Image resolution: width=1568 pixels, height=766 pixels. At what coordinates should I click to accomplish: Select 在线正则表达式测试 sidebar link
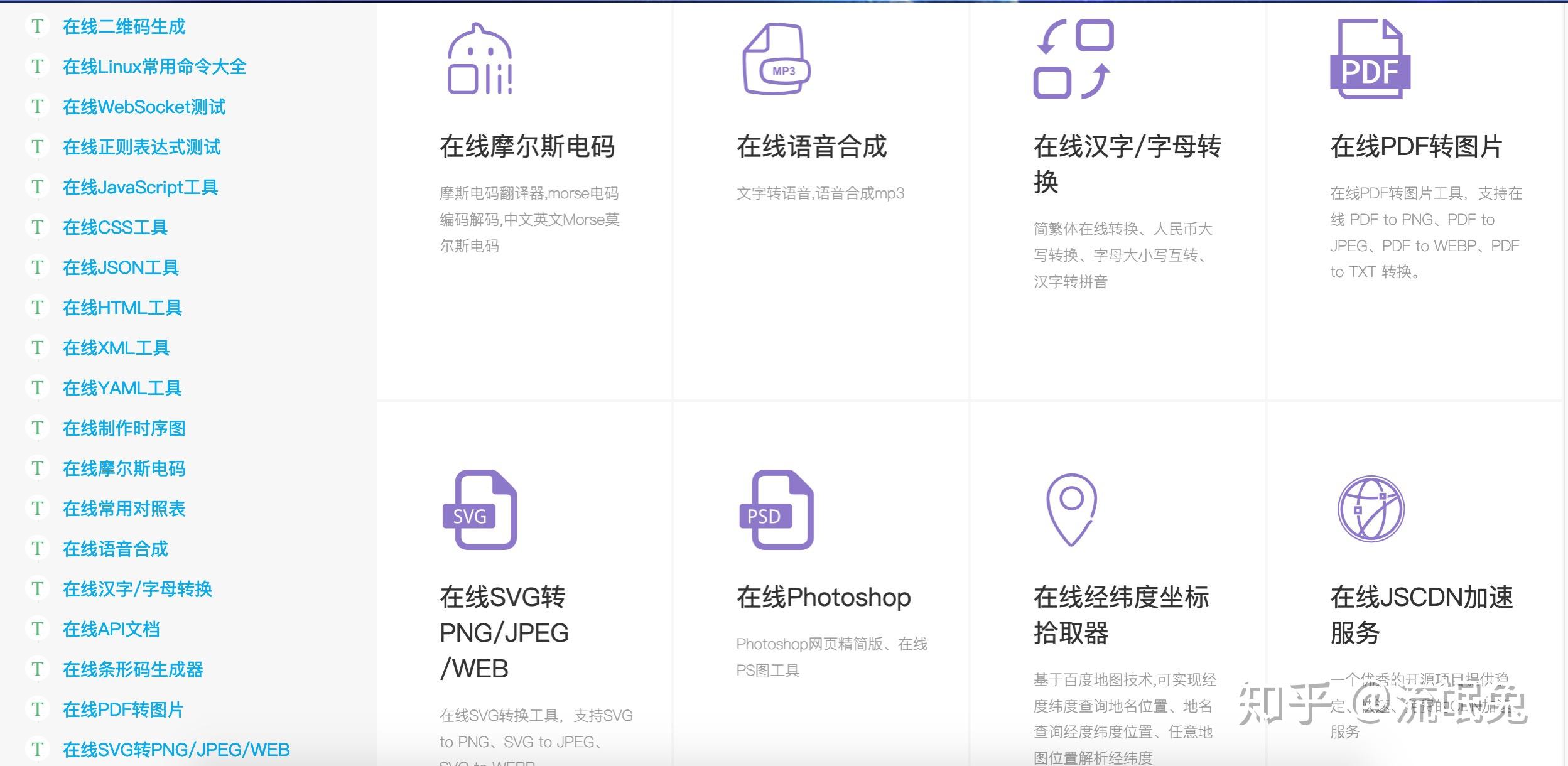(x=141, y=147)
